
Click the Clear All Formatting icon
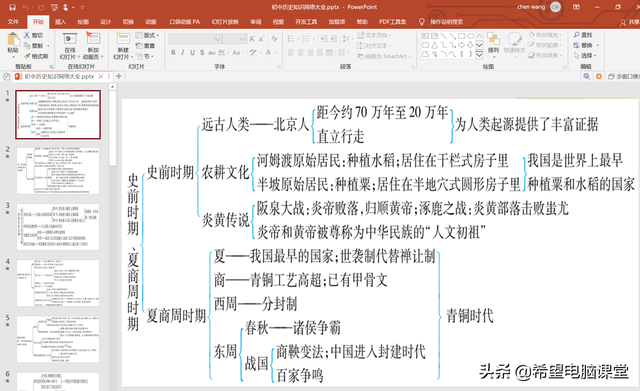tap(274, 39)
